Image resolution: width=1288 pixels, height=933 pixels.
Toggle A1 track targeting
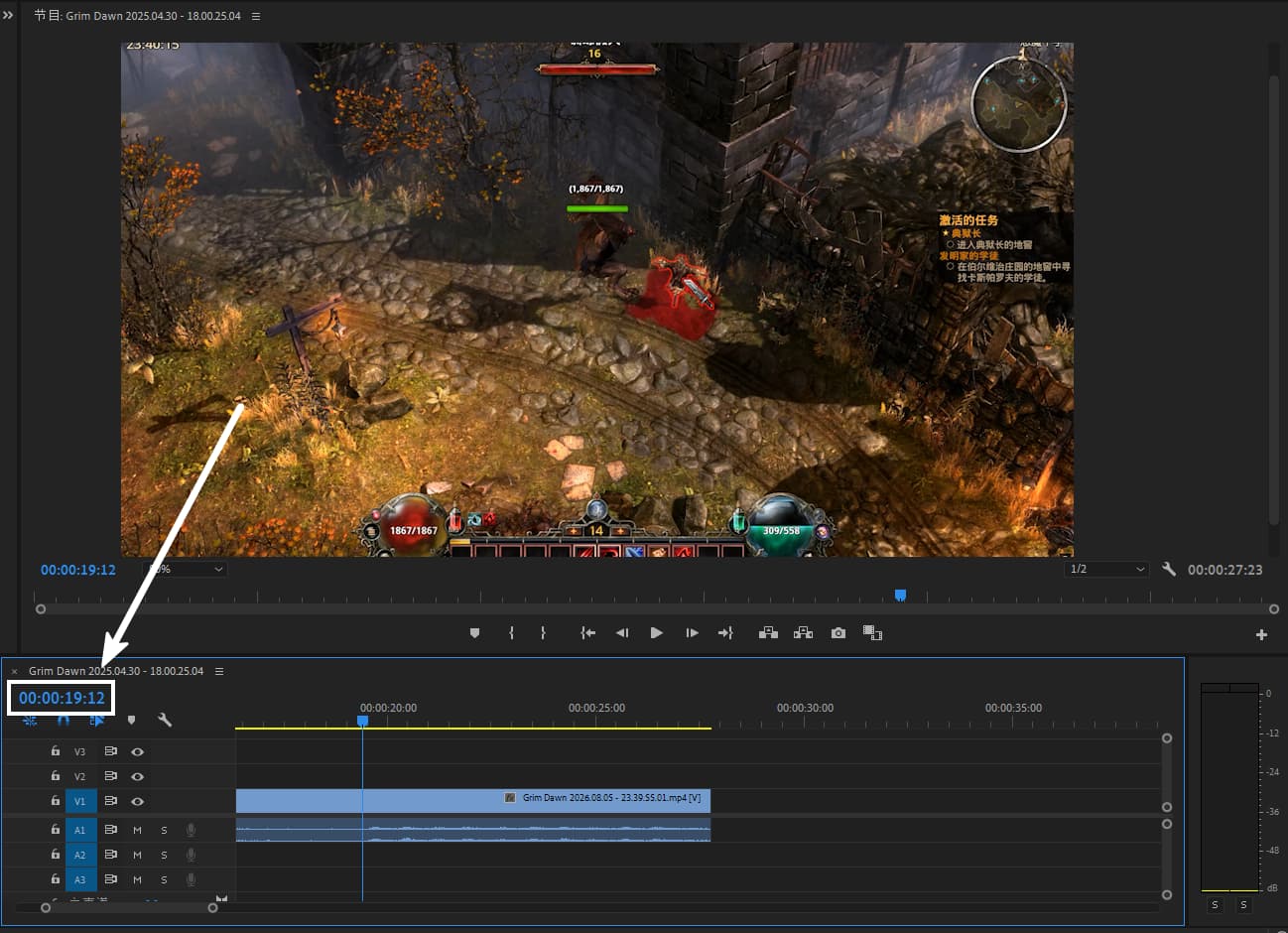(x=80, y=830)
